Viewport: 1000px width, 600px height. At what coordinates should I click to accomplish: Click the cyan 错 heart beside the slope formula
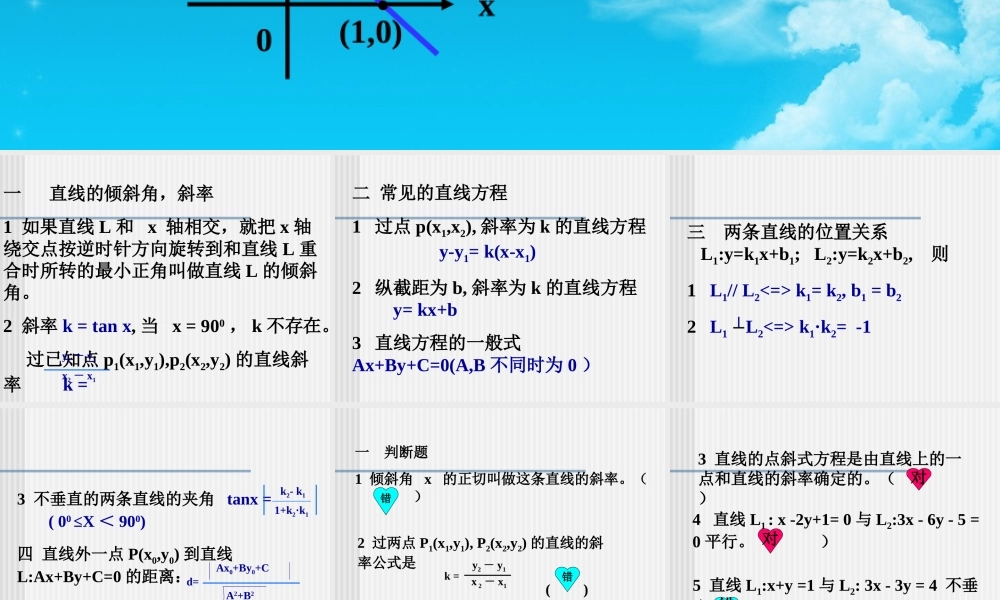click(x=567, y=579)
